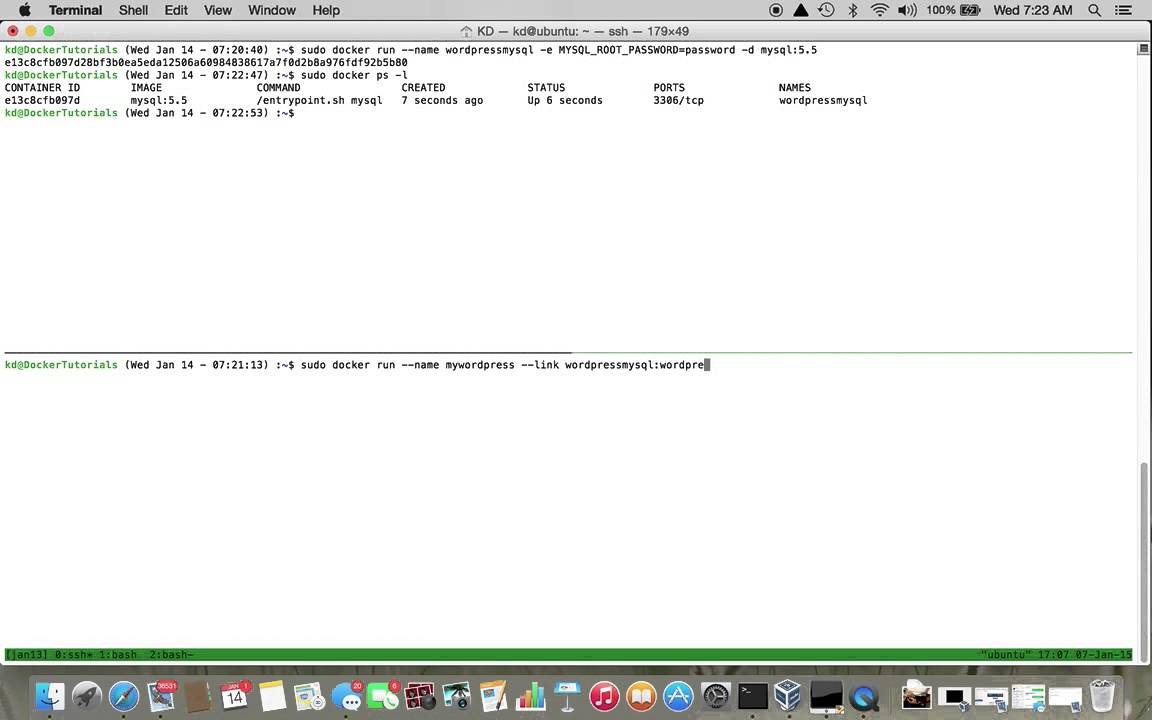Open Contacts book icon in the Dock
Viewport: 1152px width, 720px height.
[x=198, y=696]
